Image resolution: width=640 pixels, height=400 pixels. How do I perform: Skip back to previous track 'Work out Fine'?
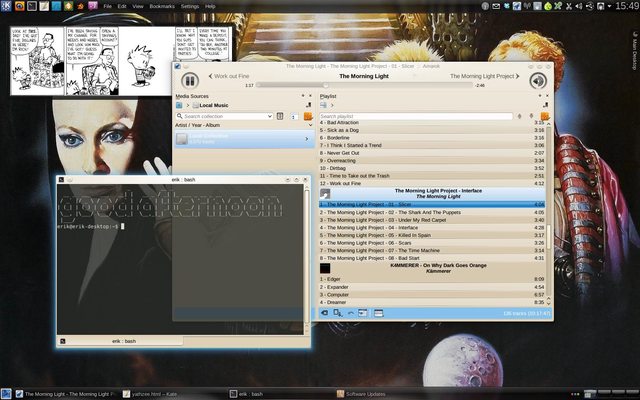(x=229, y=76)
